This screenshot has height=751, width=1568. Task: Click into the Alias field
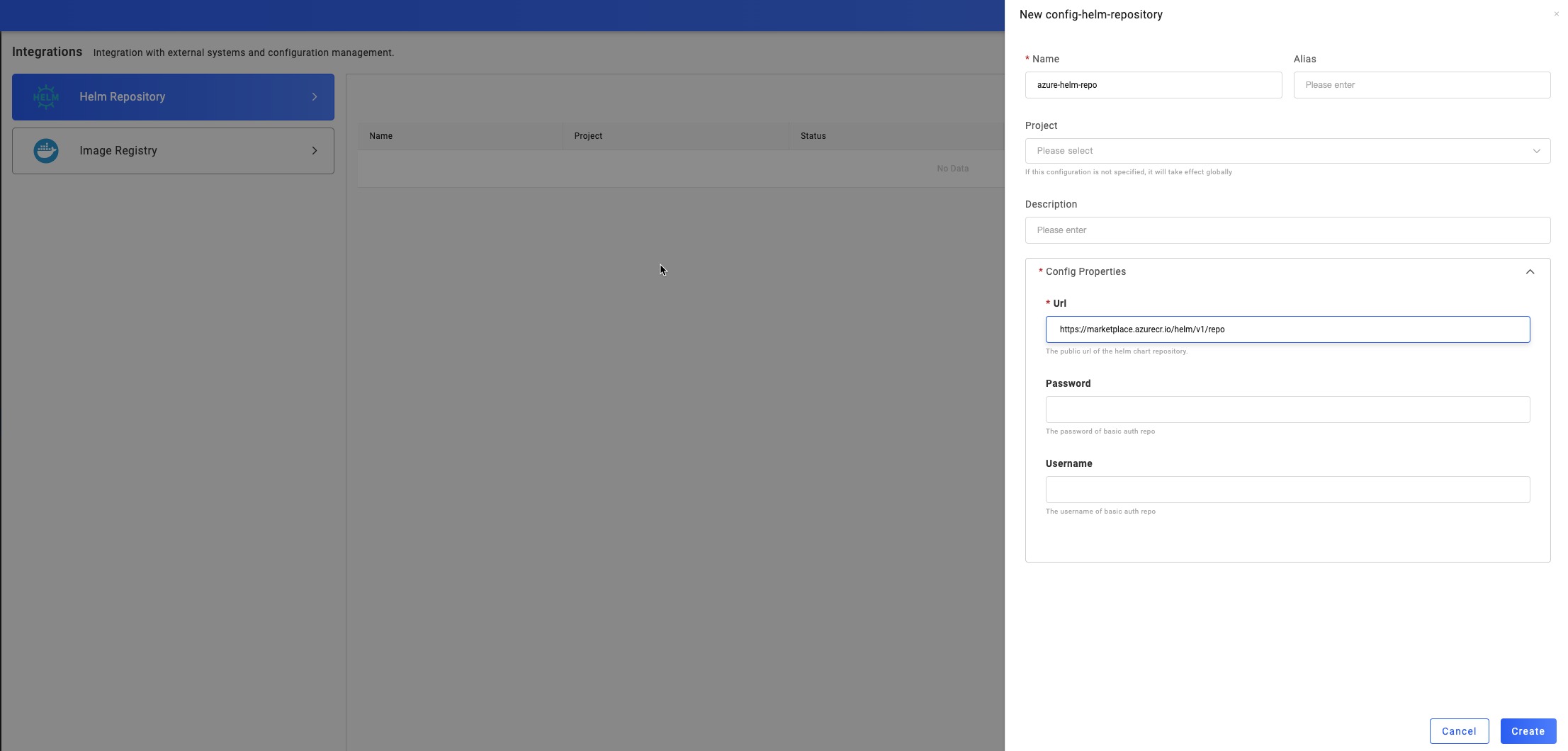click(x=1421, y=85)
